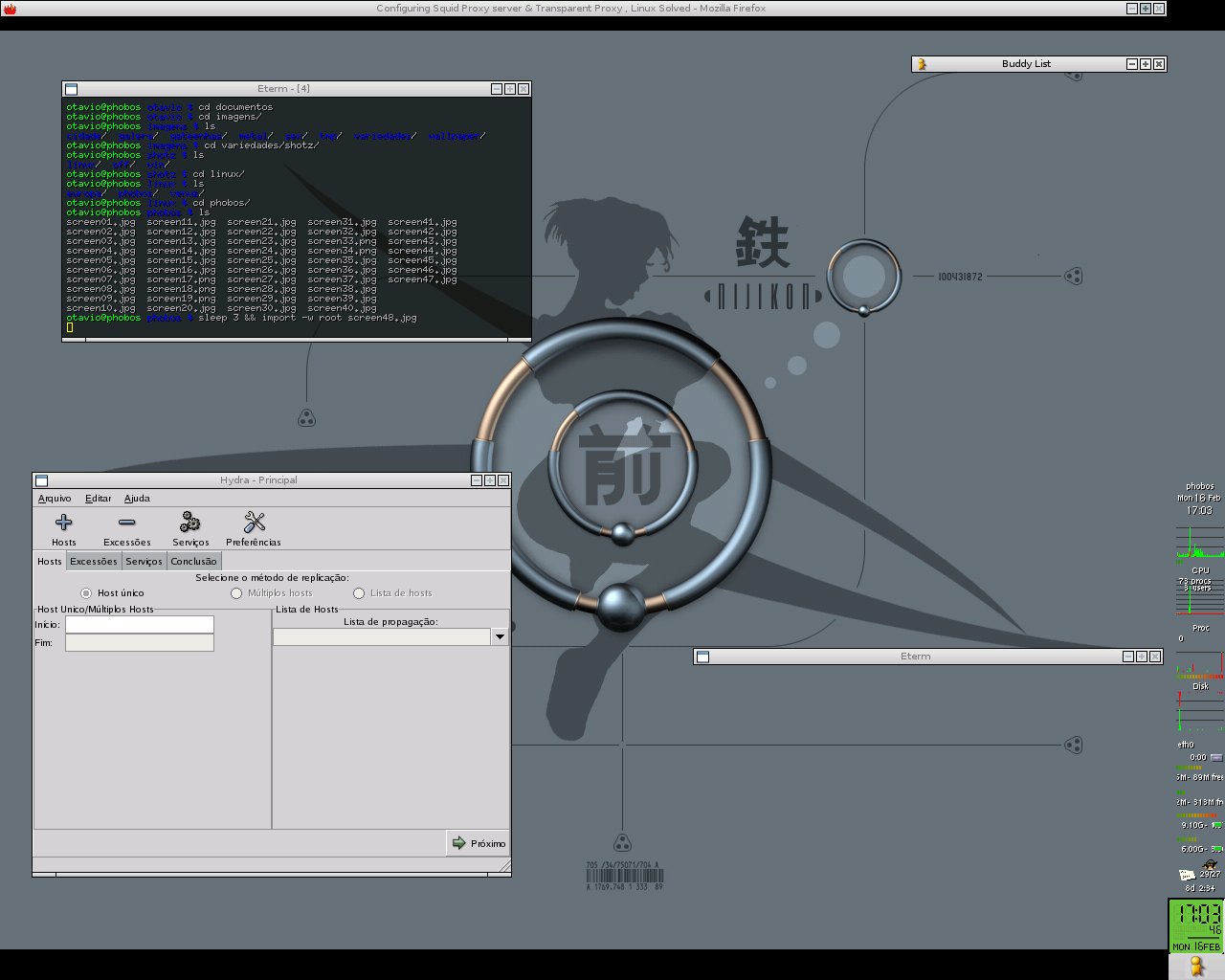This screenshot has height=980, width=1225.
Task: Click 'cd variedades/shotz/' command in Eterm
Action: pyautogui.click(x=261, y=145)
